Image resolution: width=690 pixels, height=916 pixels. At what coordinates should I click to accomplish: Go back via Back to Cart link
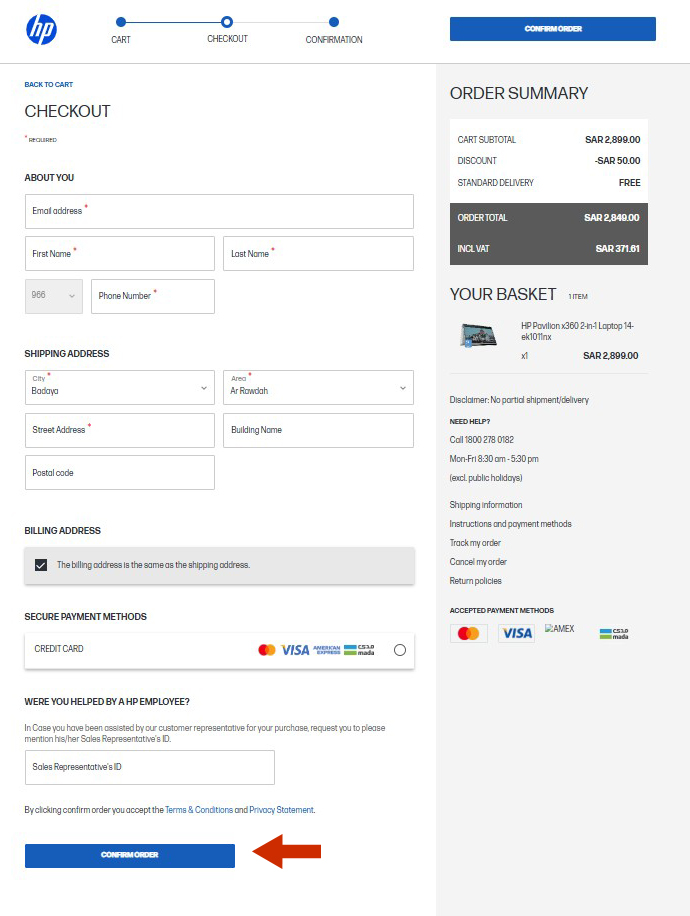click(49, 85)
